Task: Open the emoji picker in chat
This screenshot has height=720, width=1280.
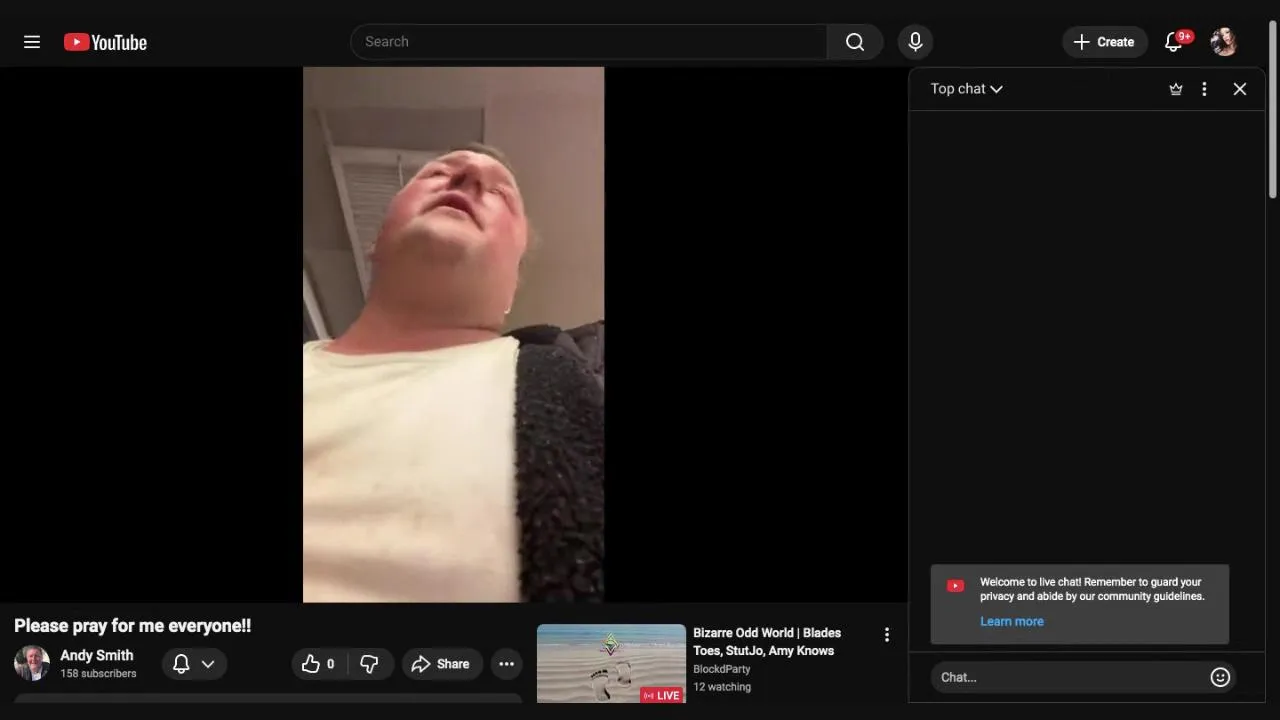Action: pyautogui.click(x=1220, y=677)
